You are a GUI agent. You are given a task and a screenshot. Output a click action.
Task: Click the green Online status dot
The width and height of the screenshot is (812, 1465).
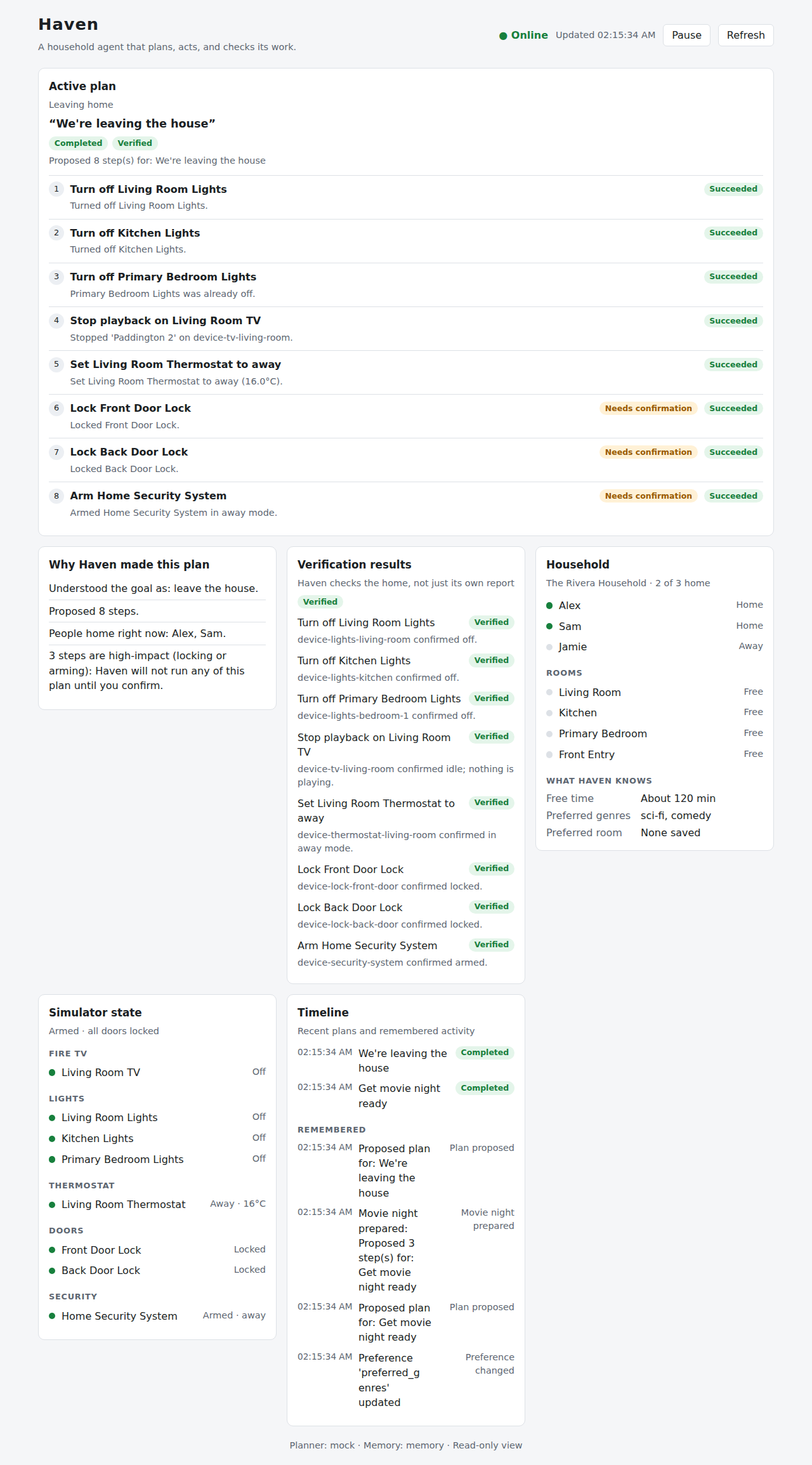pos(503,36)
